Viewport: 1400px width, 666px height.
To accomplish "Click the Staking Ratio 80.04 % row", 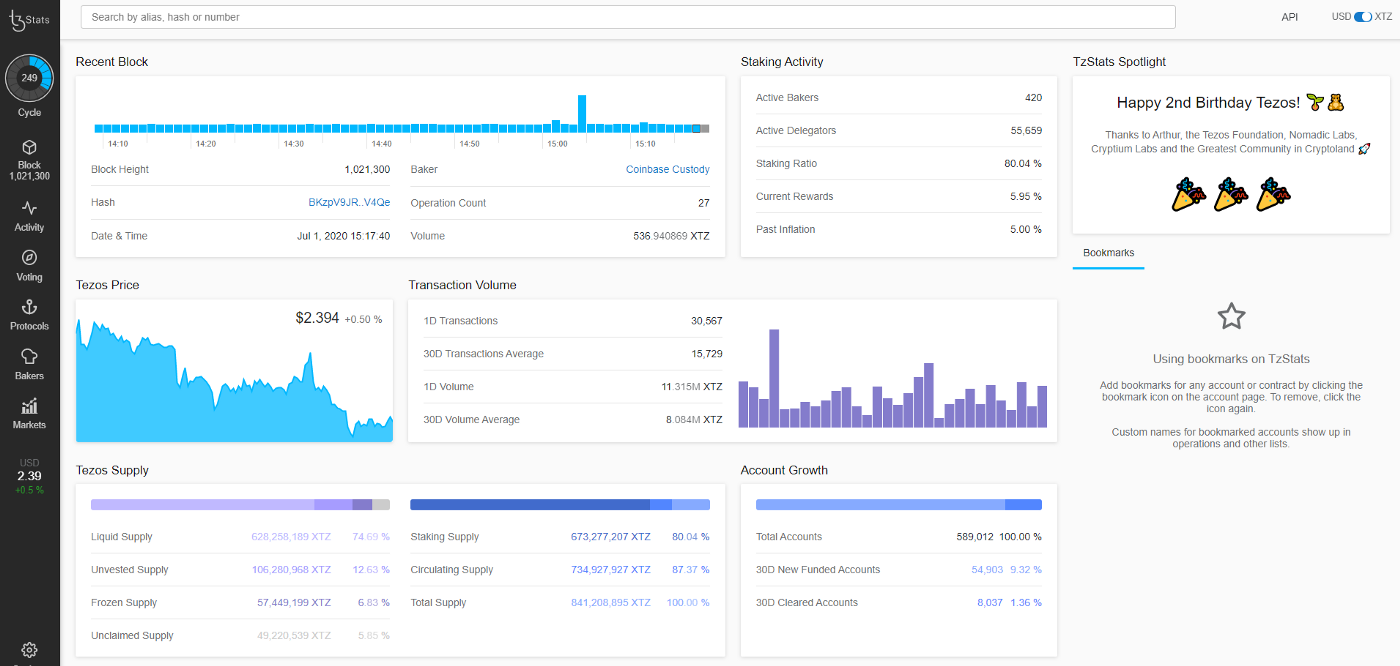I will (x=899, y=164).
